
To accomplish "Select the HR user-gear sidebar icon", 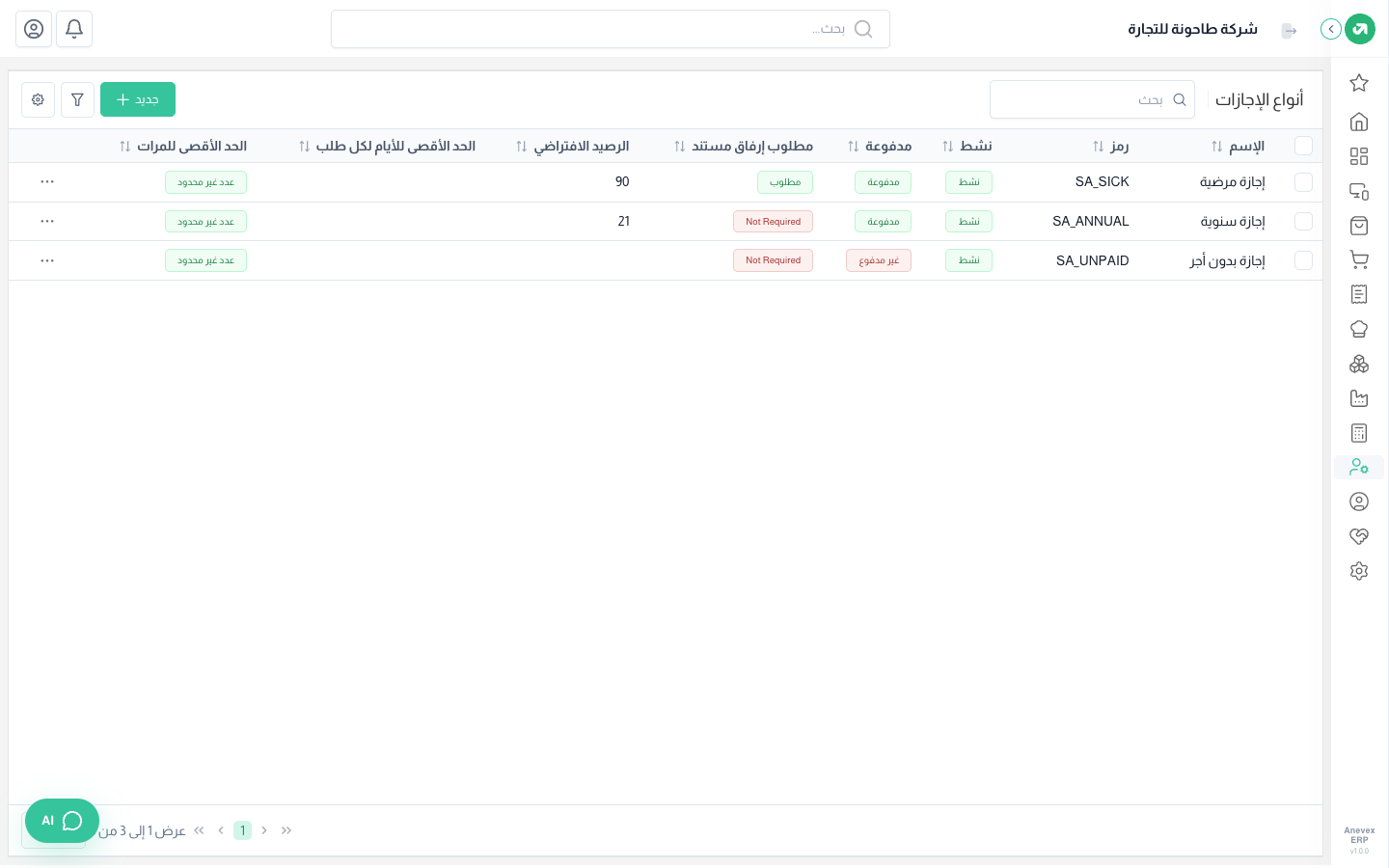I will tap(1359, 467).
